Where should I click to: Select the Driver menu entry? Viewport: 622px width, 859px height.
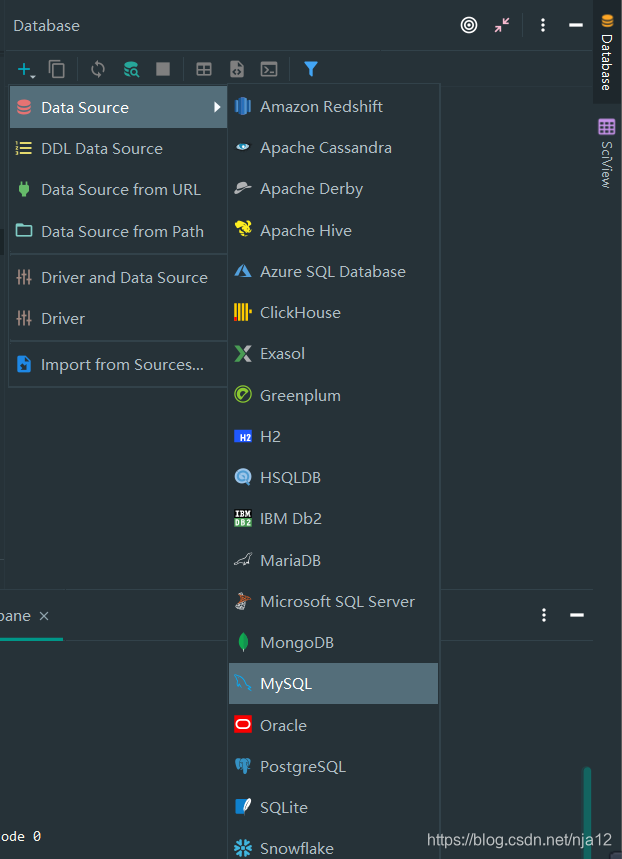pos(118,318)
